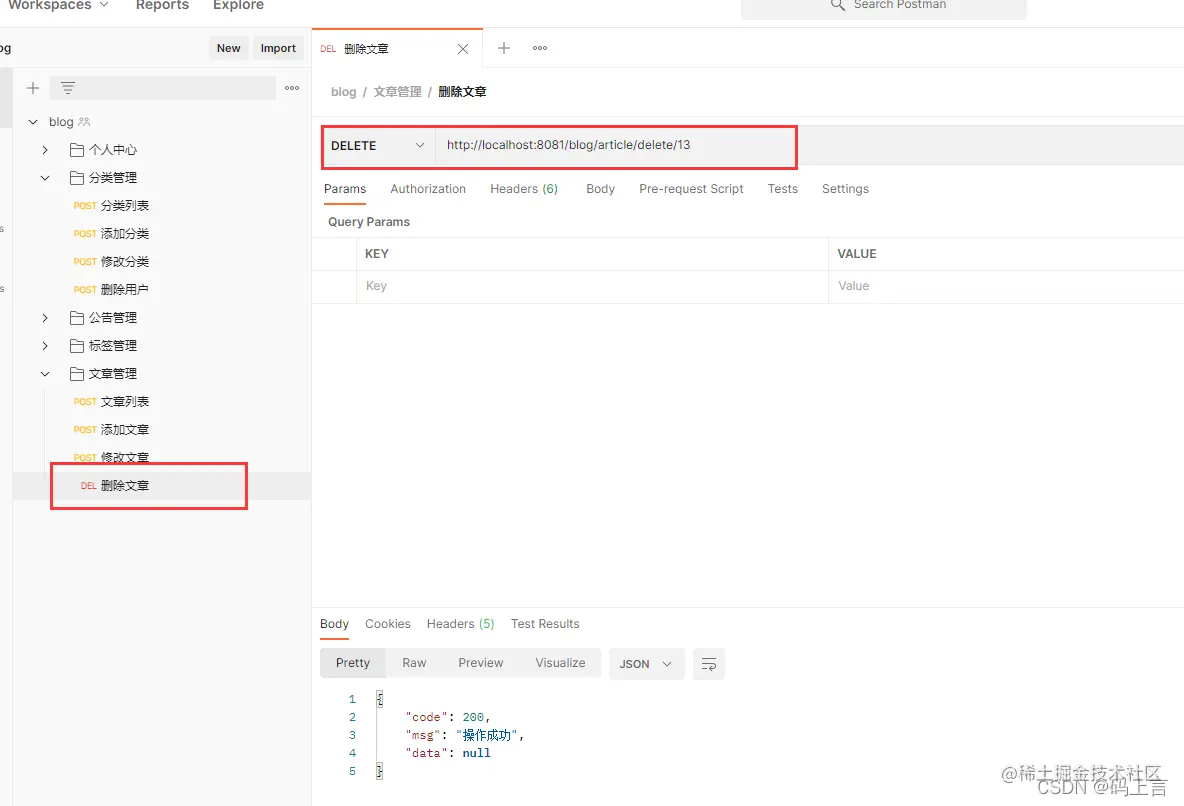Image resolution: width=1184 pixels, height=806 pixels.
Task: Expand the 标签管理 folder chevron
Action: [x=45, y=345]
